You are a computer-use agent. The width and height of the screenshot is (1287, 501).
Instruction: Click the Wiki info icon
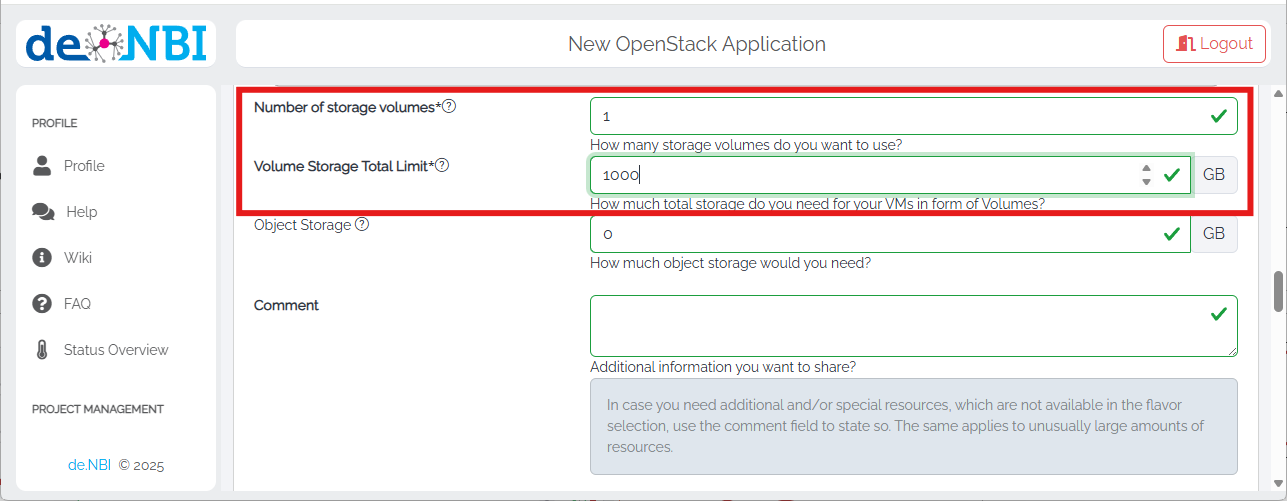(42, 258)
